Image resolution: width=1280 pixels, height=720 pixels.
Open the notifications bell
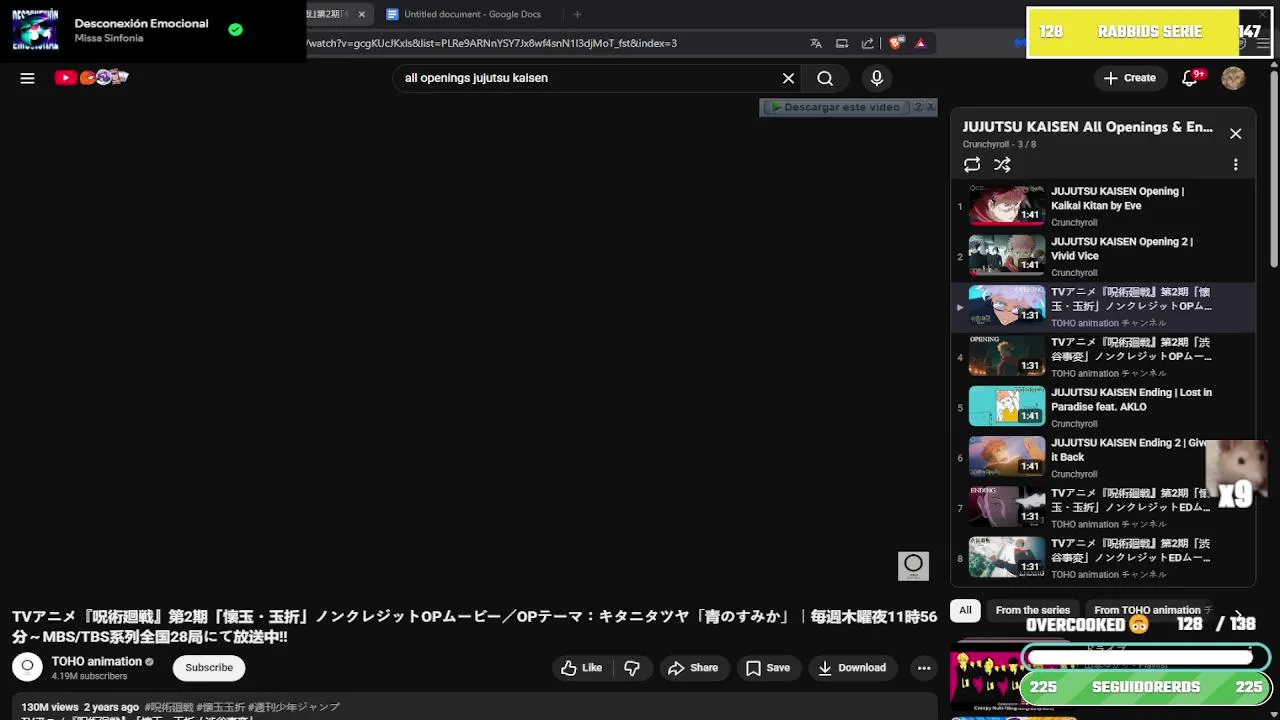click(x=1190, y=78)
